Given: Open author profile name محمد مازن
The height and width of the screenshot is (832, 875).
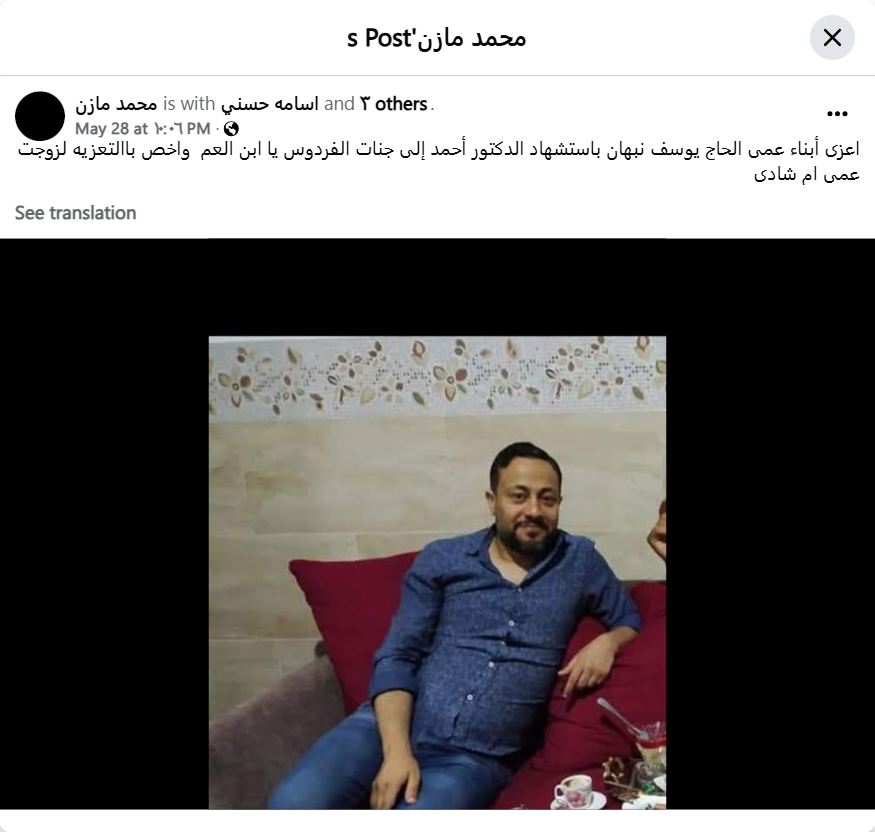Looking at the screenshot, I should pyautogui.click(x=116, y=104).
